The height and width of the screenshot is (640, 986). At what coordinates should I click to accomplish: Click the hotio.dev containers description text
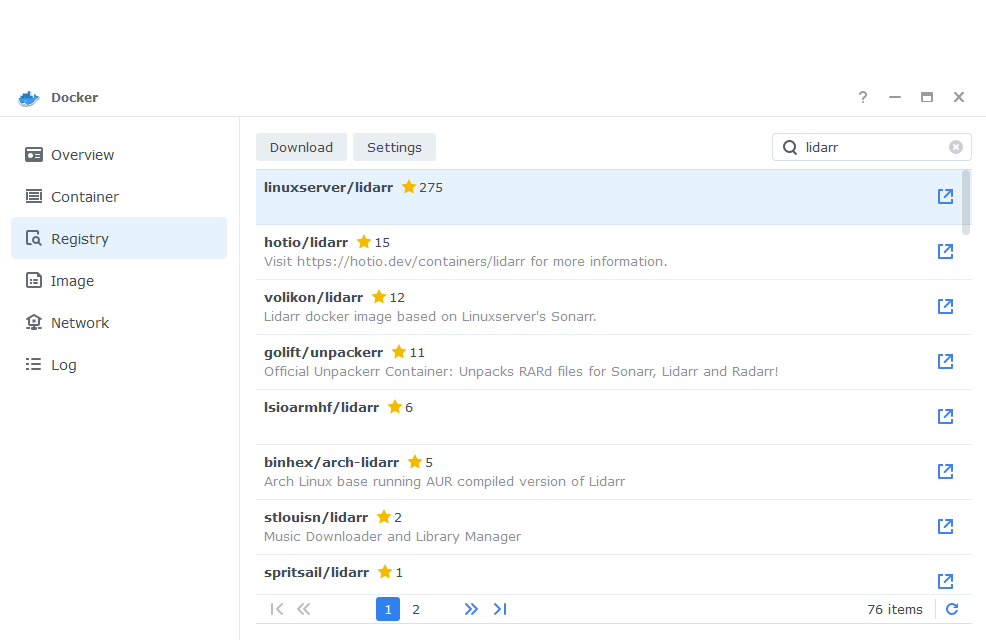tap(465, 262)
